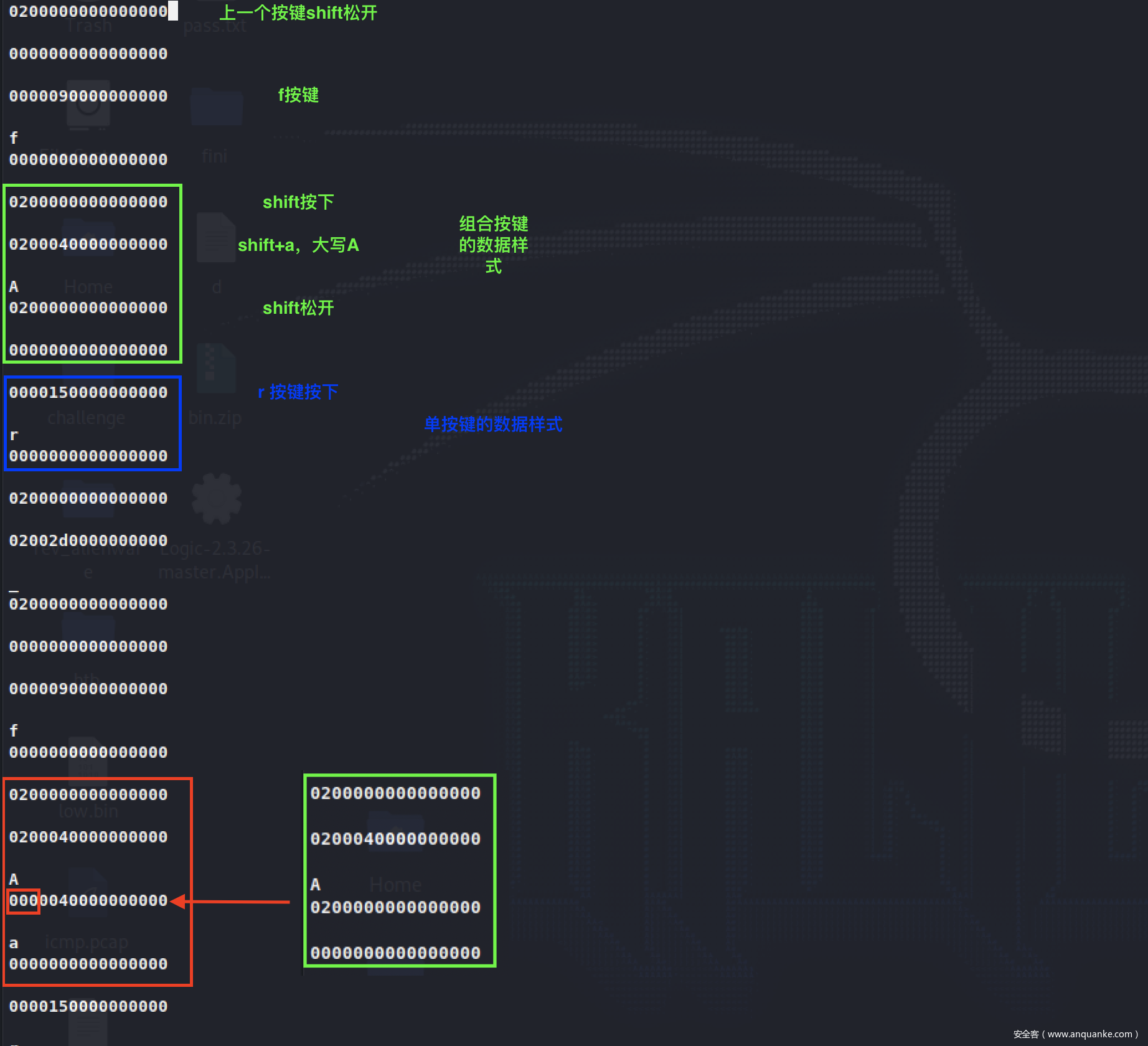Screen dimensions: 1148x1046
Task: Select the low.bin file label
Action: pyautogui.click(x=88, y=811)
